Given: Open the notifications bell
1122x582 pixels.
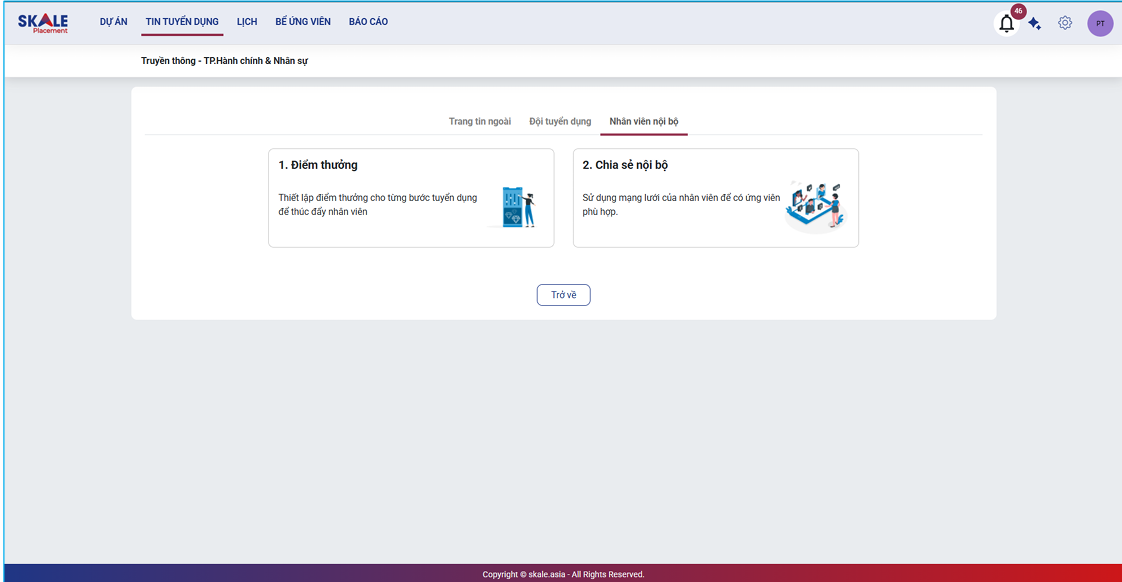Looking at the screenshot, I should pyautogui.click(x=1006, y=24).
